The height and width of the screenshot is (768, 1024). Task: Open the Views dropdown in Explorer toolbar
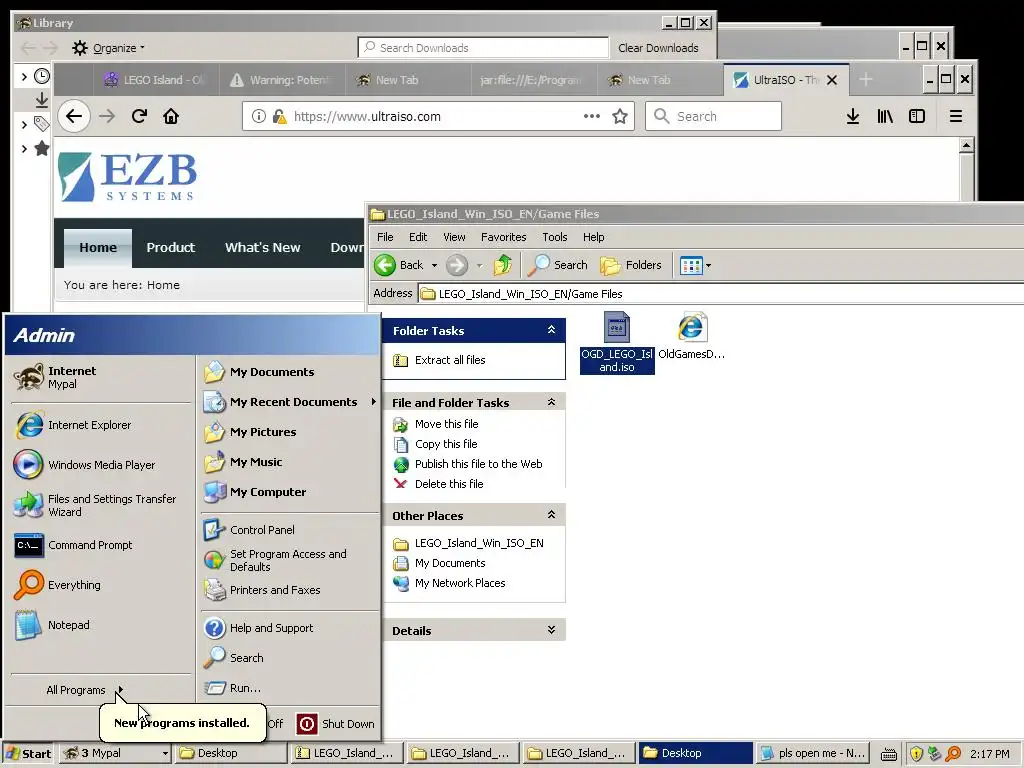tap(696, 265)
